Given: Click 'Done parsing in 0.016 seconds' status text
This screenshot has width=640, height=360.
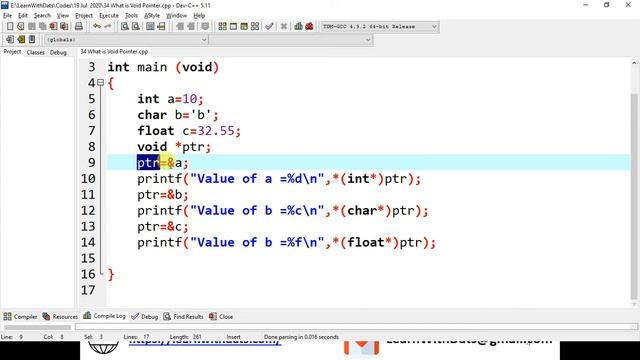Looking at the screenshot, I should (x=301, y=337).
